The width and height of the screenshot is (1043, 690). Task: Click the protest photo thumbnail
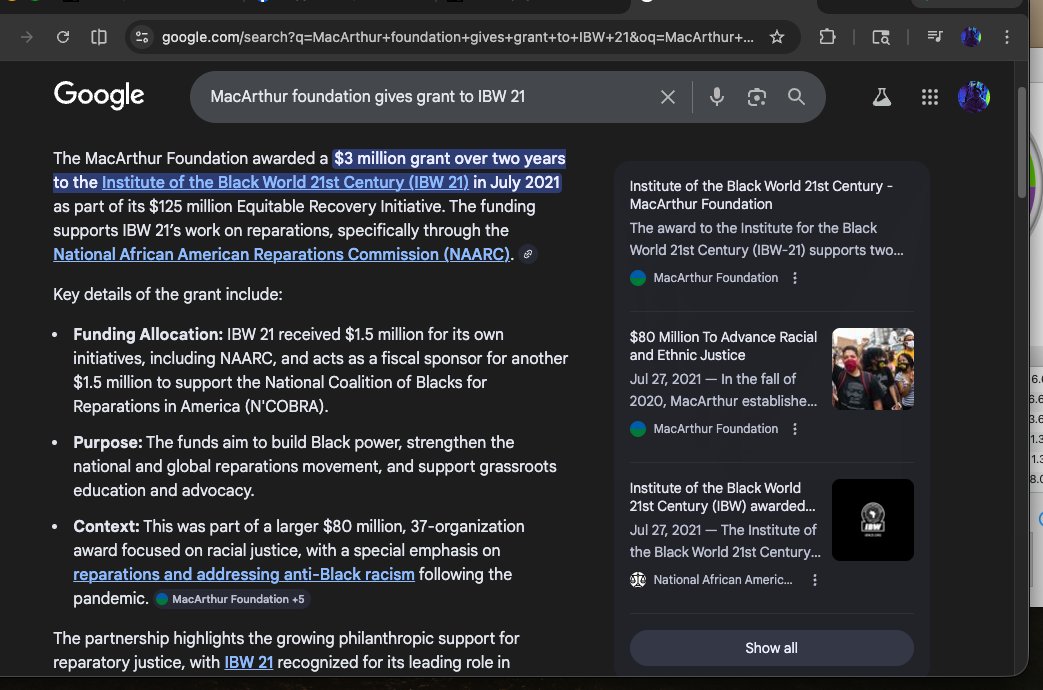tap(873, 369)
